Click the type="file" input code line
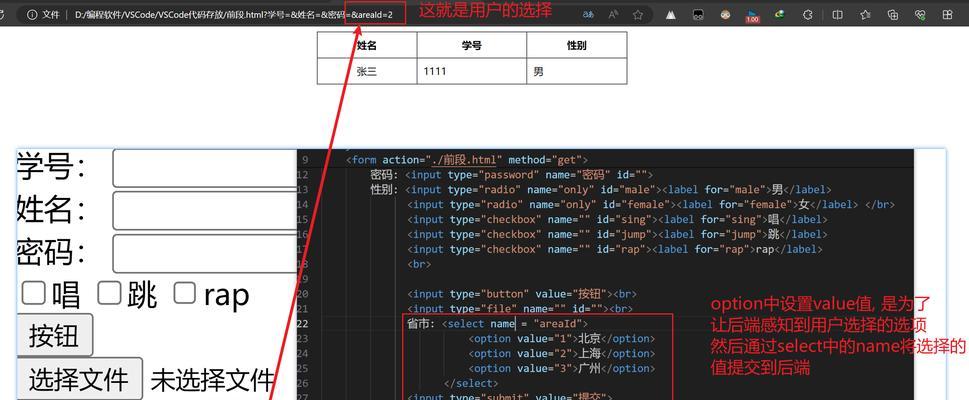 point(519,309)
